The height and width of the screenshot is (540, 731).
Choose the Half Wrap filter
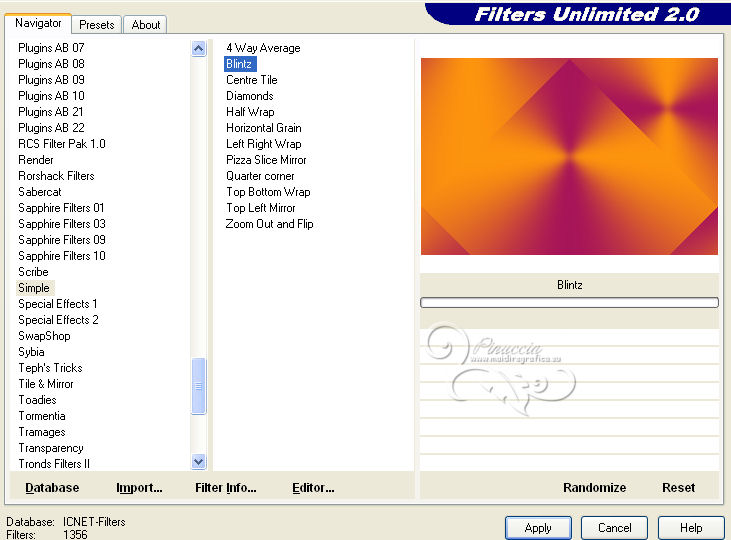(x=250, y=112)
